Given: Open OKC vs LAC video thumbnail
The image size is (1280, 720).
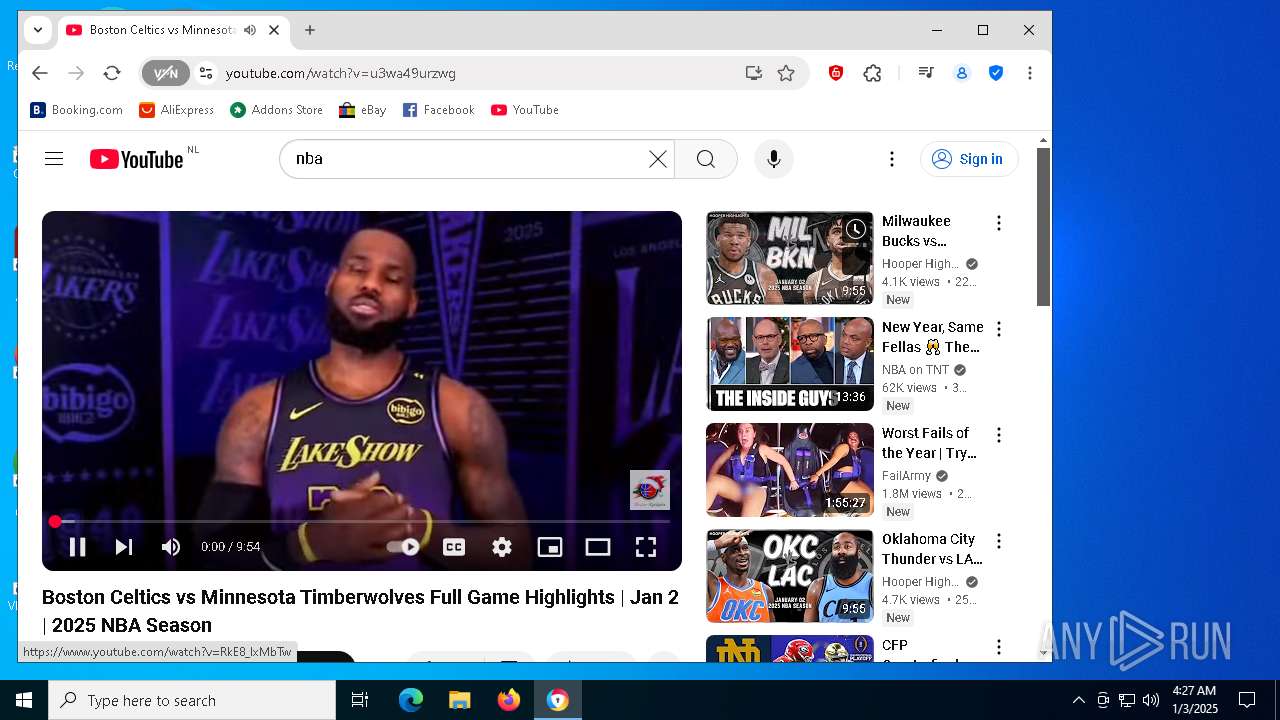Looking at the screenshot, I should pos(790,576).
